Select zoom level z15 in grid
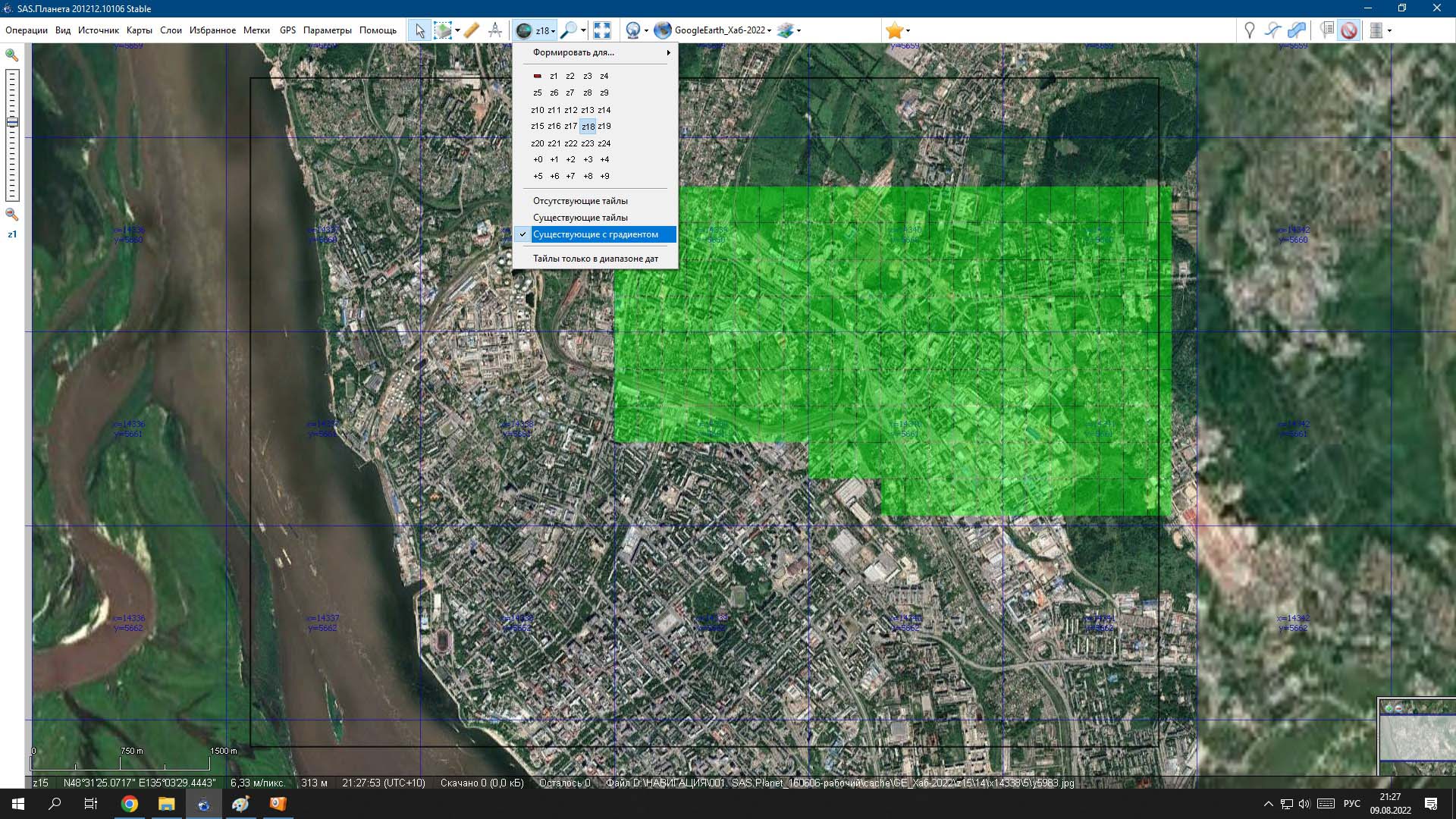 537,127
